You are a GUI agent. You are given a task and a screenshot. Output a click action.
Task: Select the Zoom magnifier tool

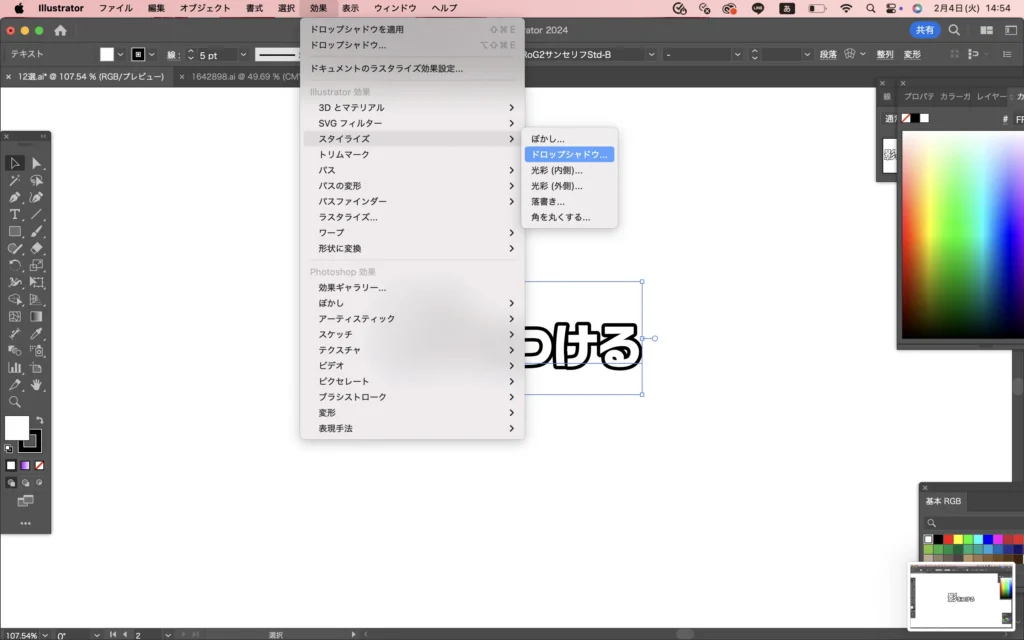tap(15, 401)
